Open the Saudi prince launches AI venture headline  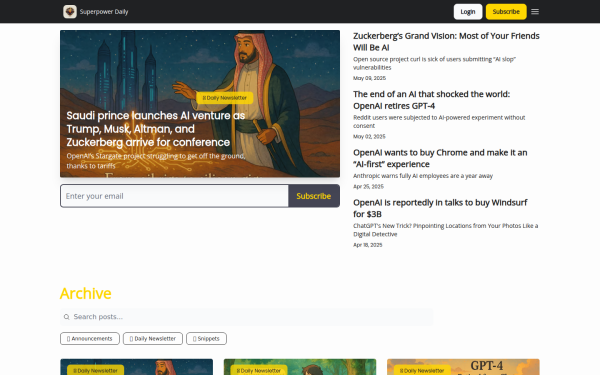point(156,129)
